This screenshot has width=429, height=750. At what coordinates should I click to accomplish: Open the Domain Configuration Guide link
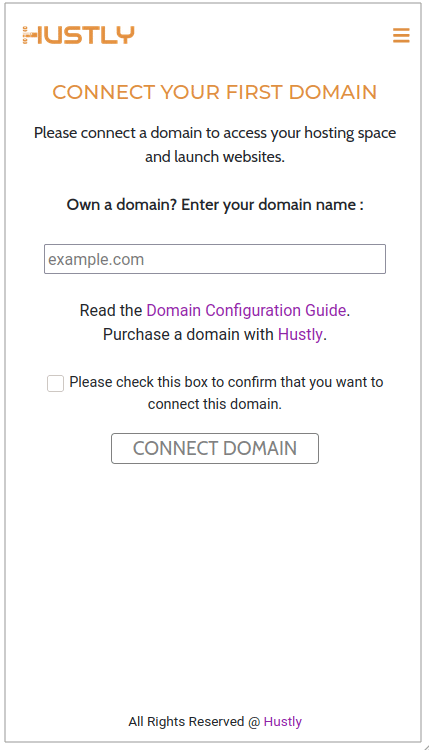point(246,310)
